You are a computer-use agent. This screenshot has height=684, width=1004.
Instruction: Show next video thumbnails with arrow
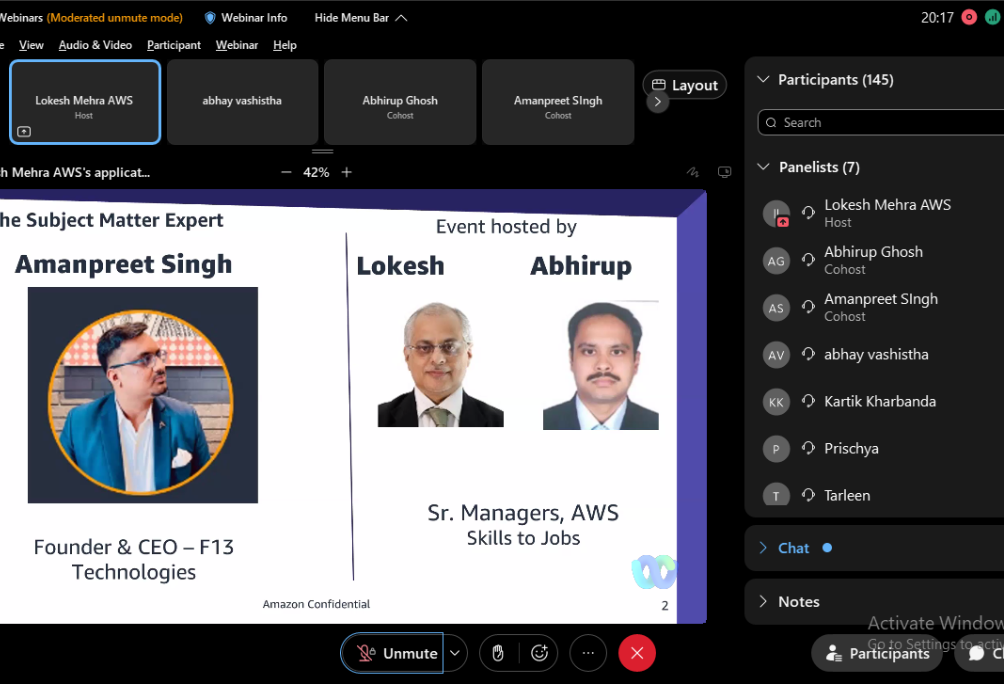click(657, 101)
